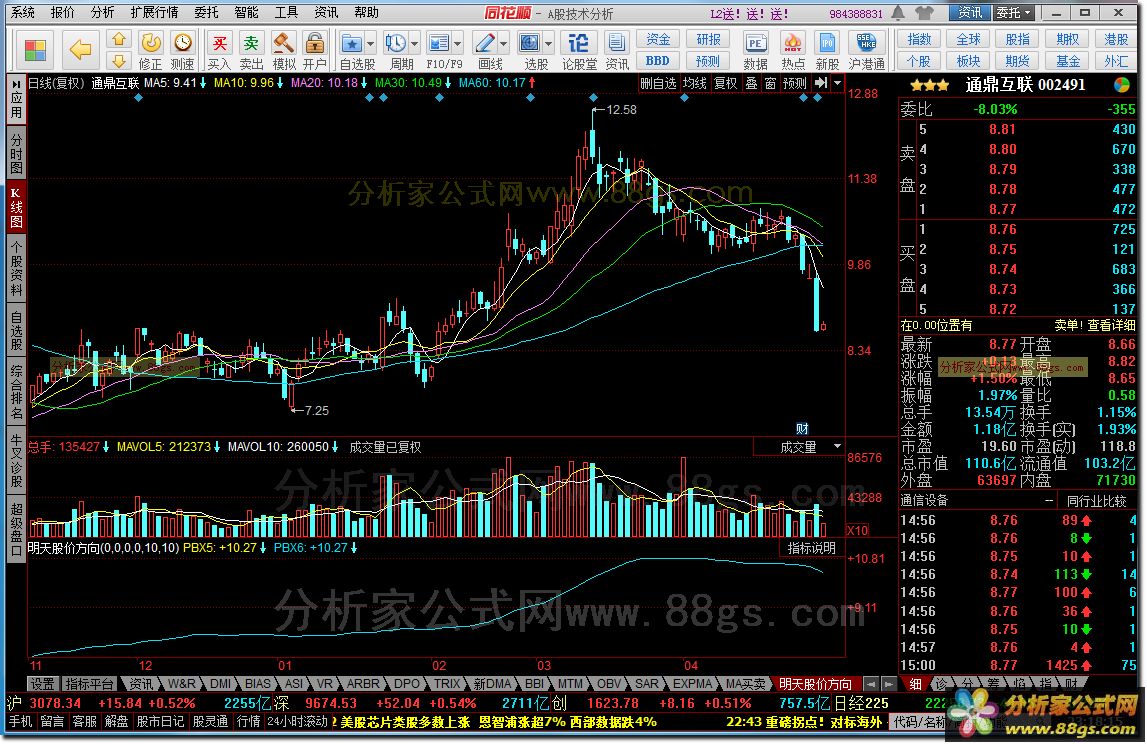Click the notification bell icon
The width and height of the screenshot is (1147, 744).
pyautogui.click(x=898, y=12)
